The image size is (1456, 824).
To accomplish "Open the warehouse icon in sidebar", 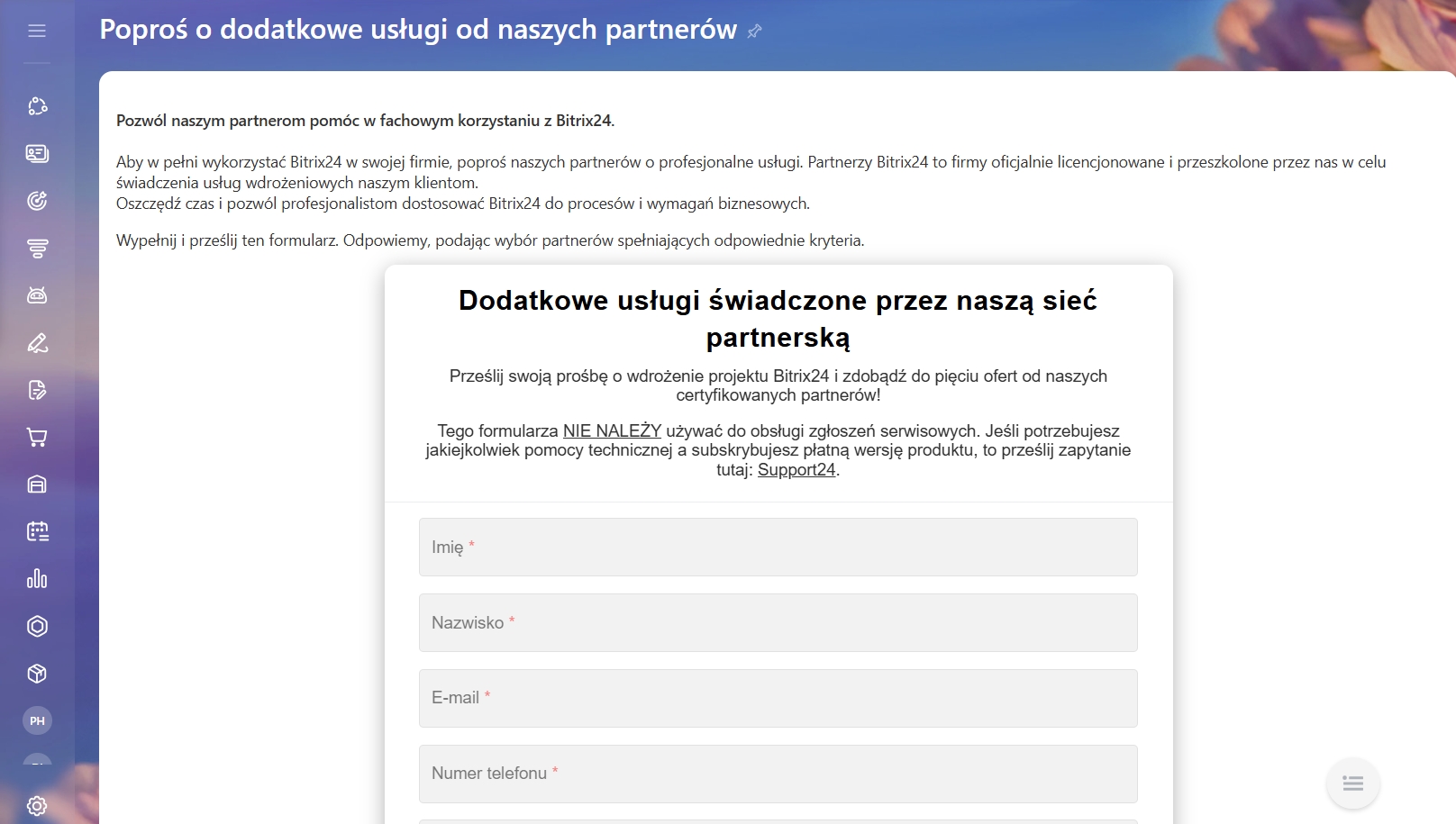I will [37, 484].
